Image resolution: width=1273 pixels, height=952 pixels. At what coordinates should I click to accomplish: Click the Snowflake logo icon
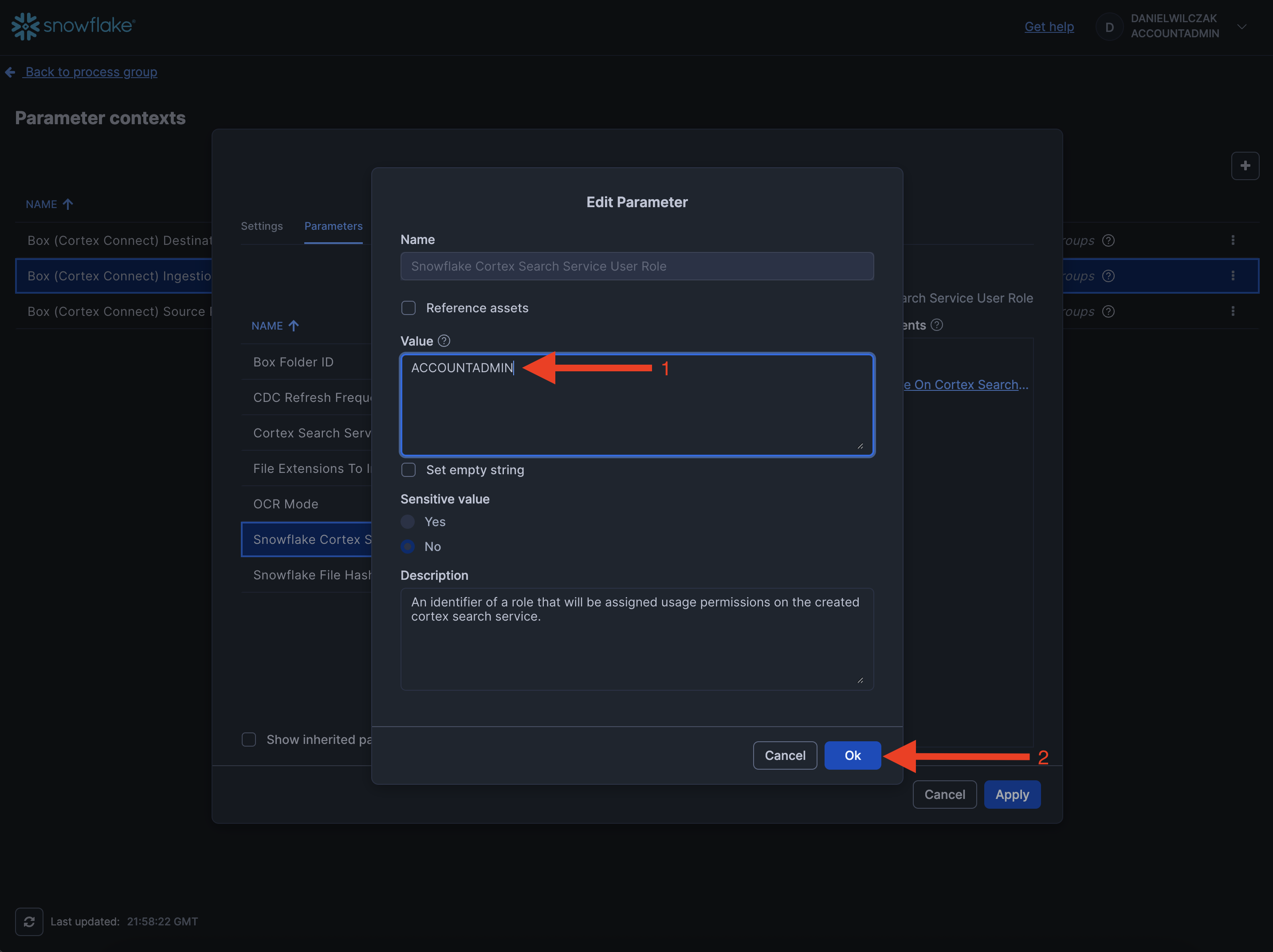[25, 26]
